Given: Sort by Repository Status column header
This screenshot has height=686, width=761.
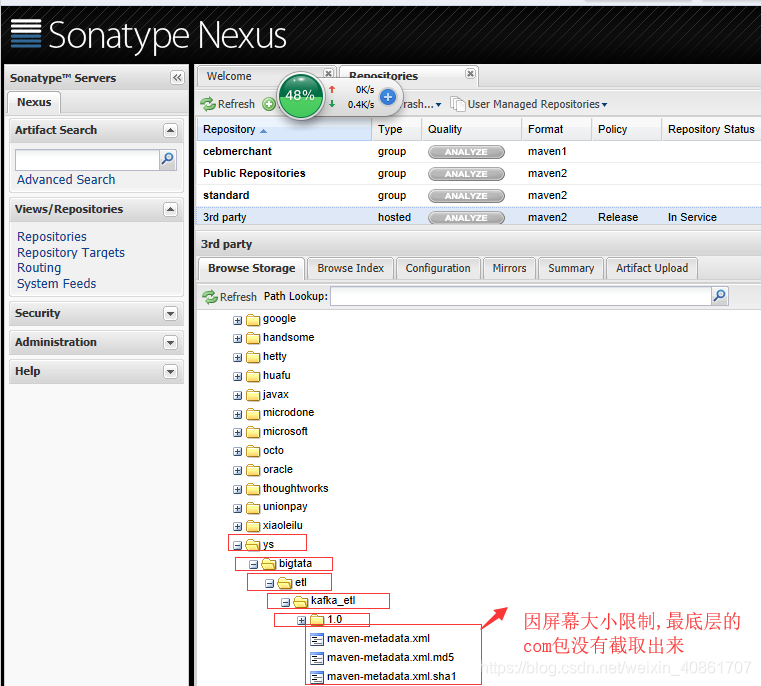Looking at the screenshot, I should click(711, 129).
